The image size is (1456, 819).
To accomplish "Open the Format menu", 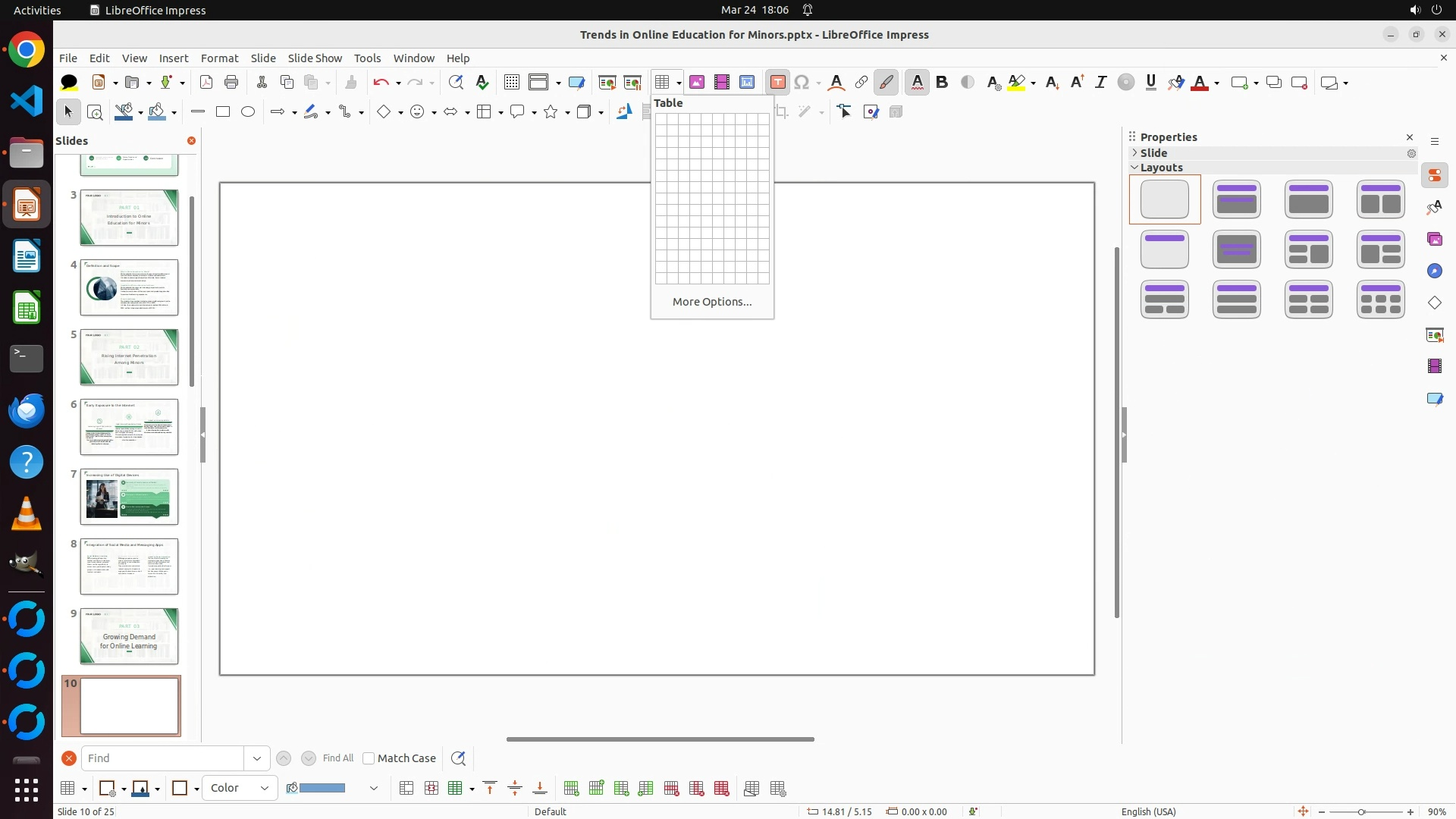I will (219, 58).
